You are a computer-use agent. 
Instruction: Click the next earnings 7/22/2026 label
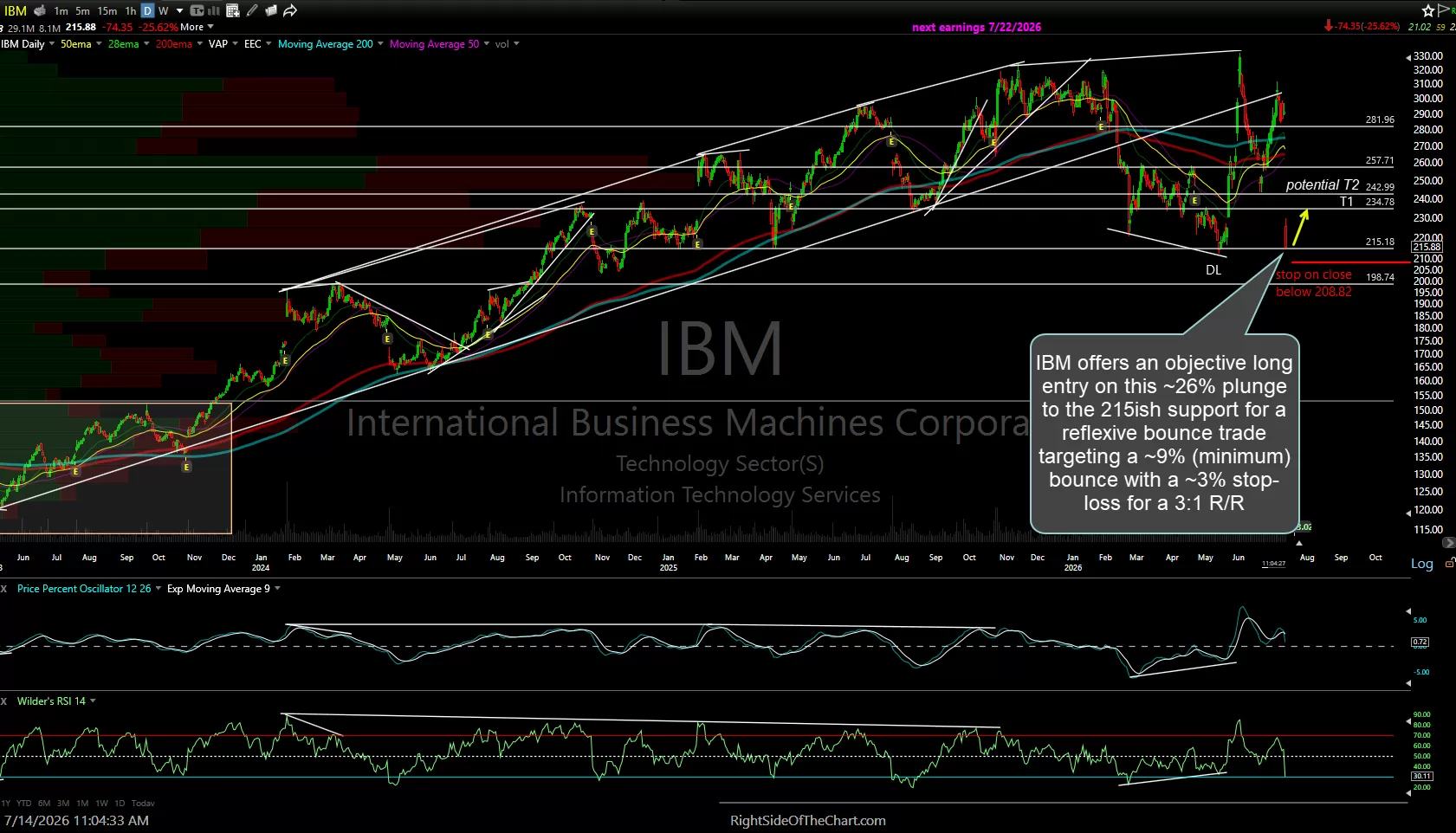coord(976,27)
